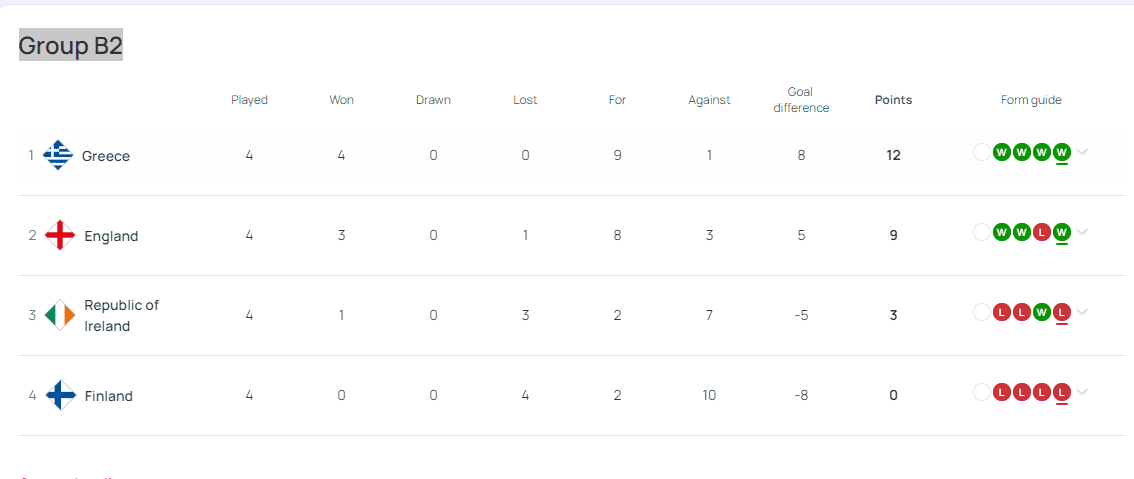Viewport: 1134px width, 479px height.
Task: Click the Group B2 heading
Action: [70, 45]
